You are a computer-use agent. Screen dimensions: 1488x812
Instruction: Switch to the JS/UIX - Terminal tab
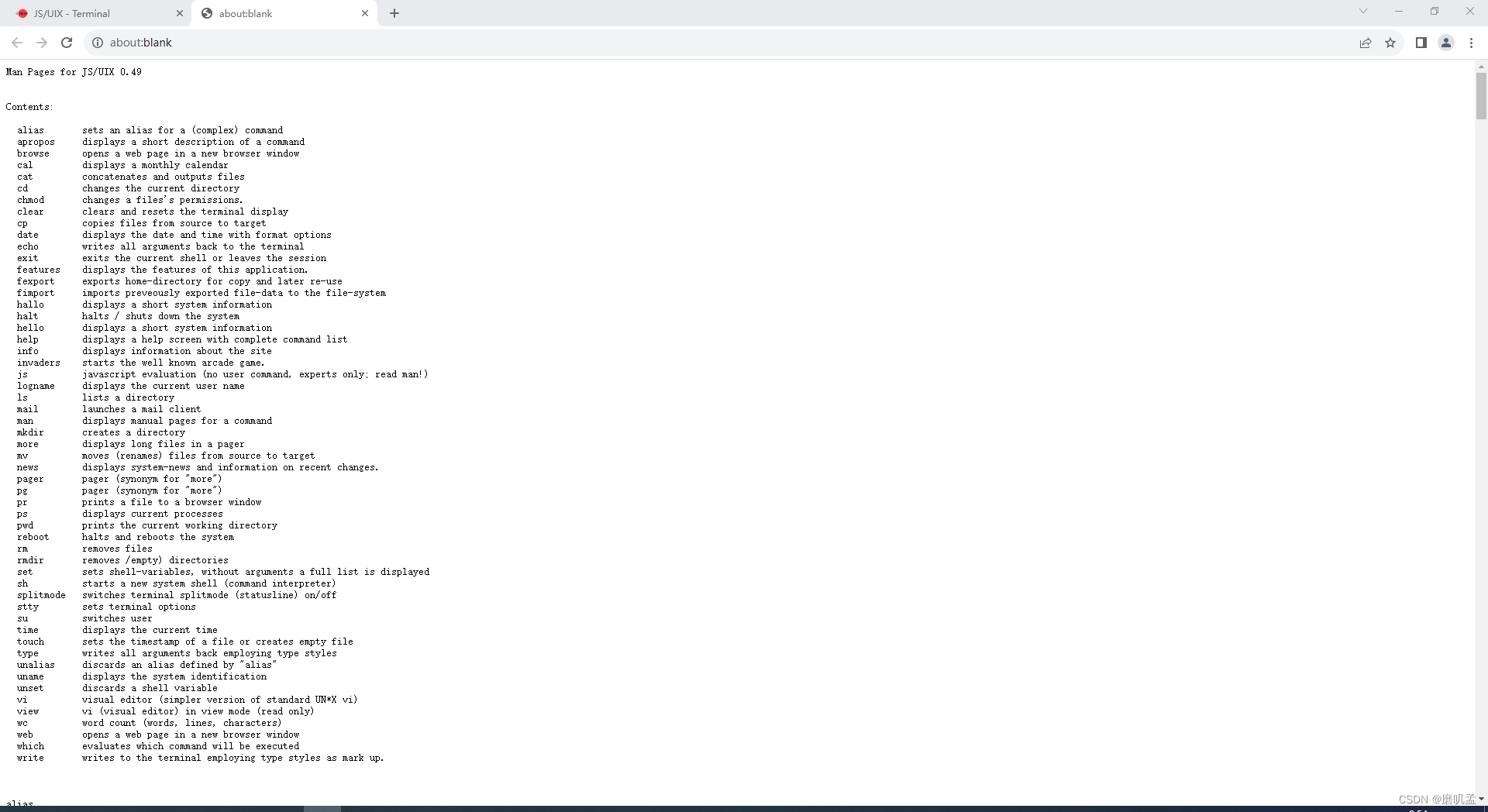pos(93,13)
